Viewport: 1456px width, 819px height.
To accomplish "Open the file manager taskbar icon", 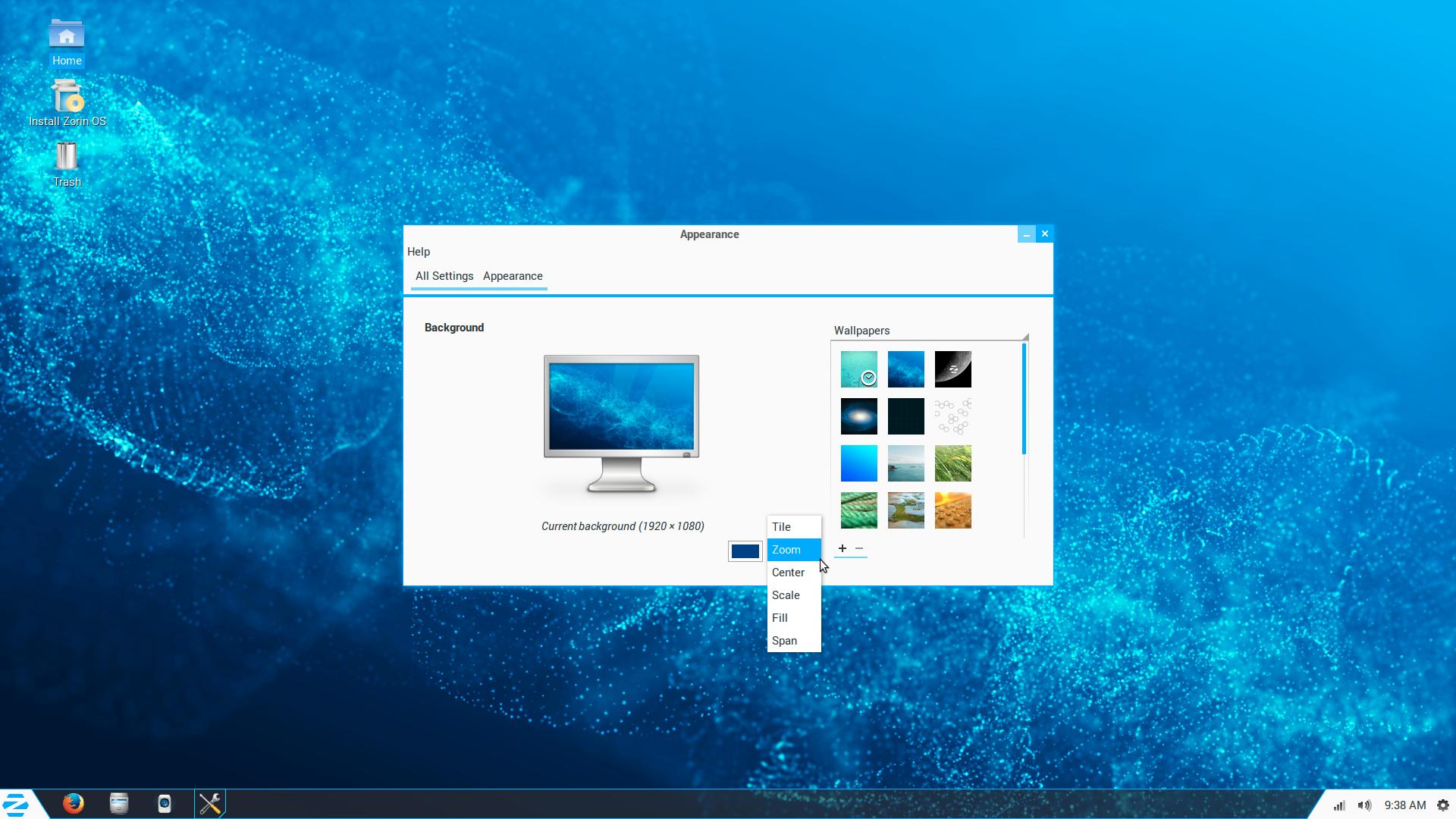I will (119, 803).
